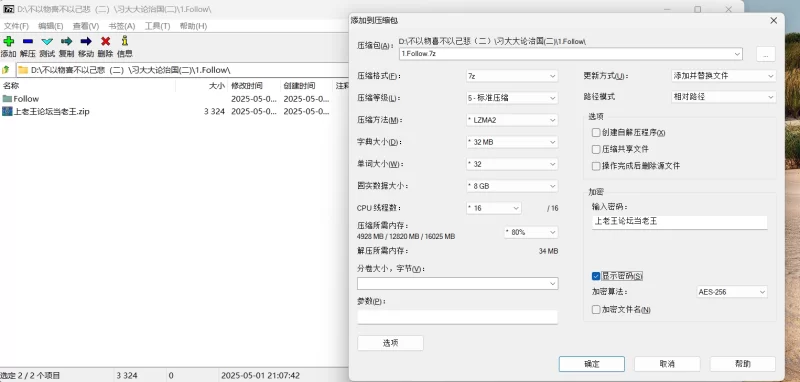Click the Move (移动) arrow icon
Image resolution: width=800 pixels, height=382 pixels.
coord(86,41)
